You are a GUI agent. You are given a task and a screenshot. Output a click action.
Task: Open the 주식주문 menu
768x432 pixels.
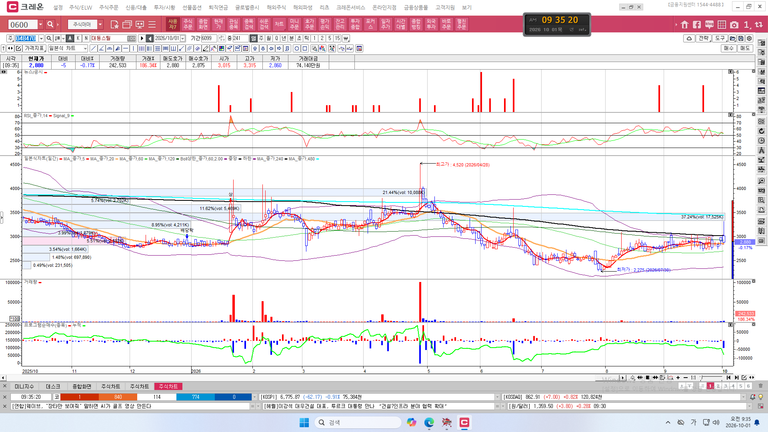tap(108, 7)
